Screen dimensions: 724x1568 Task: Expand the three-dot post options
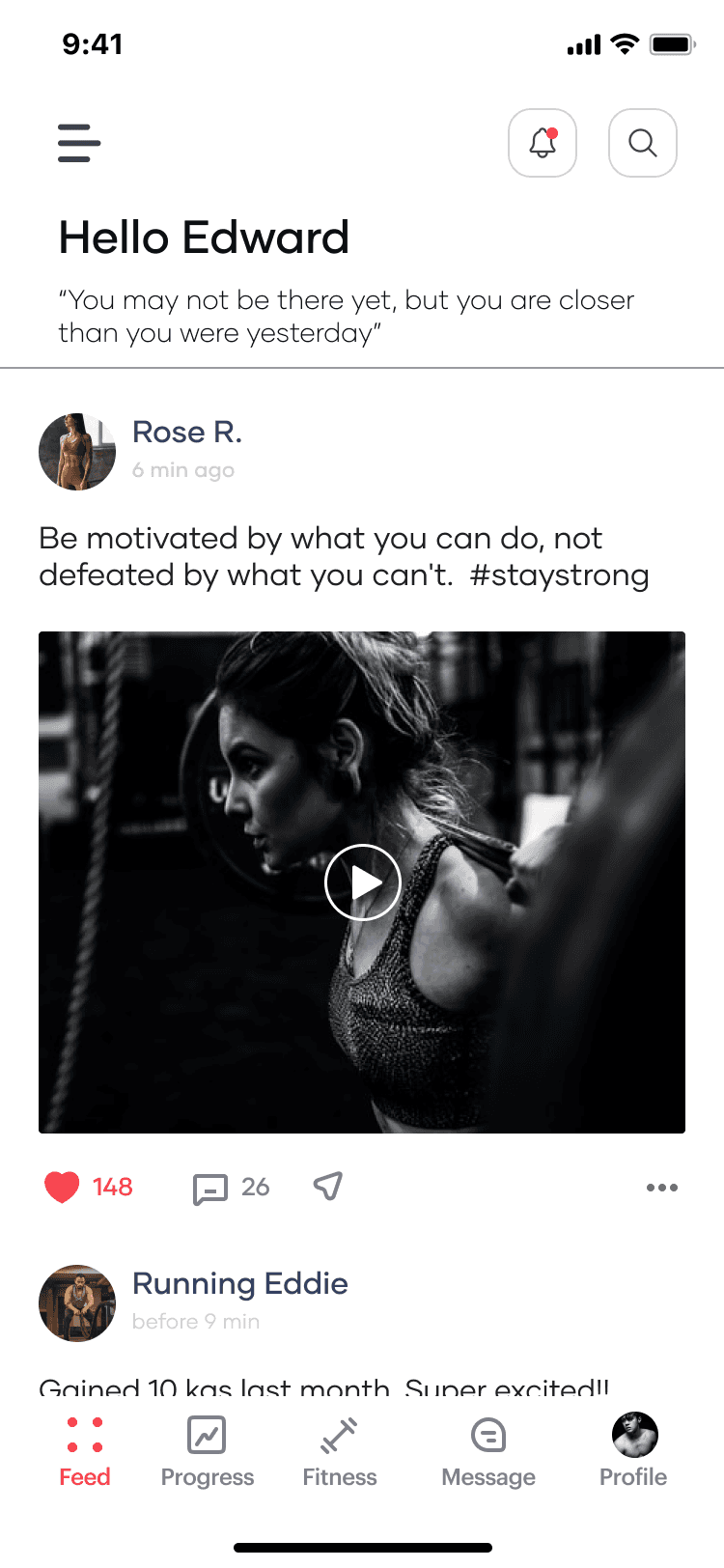(662, 1188)
